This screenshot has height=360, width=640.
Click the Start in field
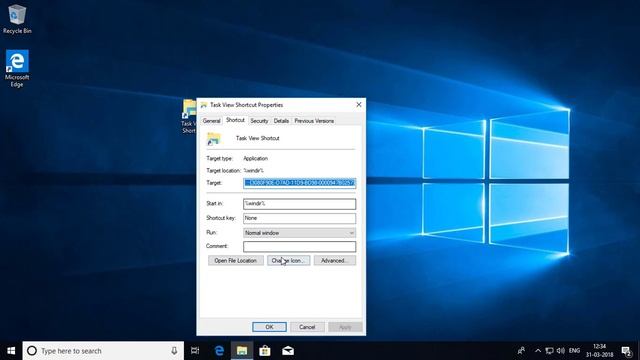click(300, 204)
